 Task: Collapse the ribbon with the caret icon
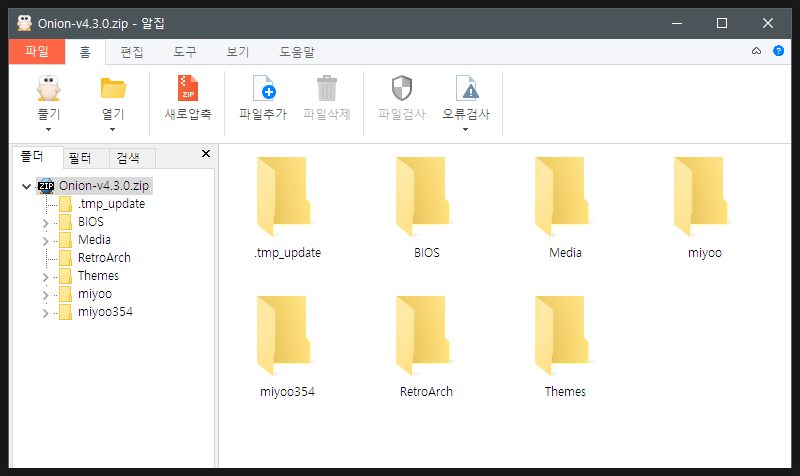pyautogui.click(x=757, y=51)
